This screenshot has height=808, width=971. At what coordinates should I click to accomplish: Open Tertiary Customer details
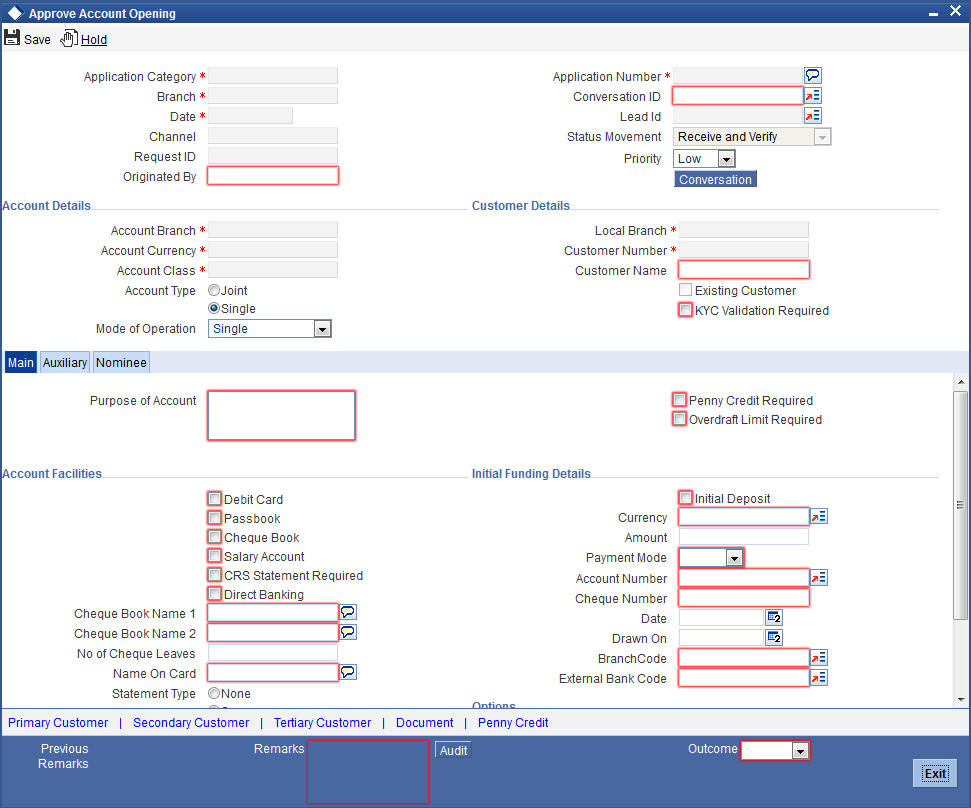tap(323, 723)
